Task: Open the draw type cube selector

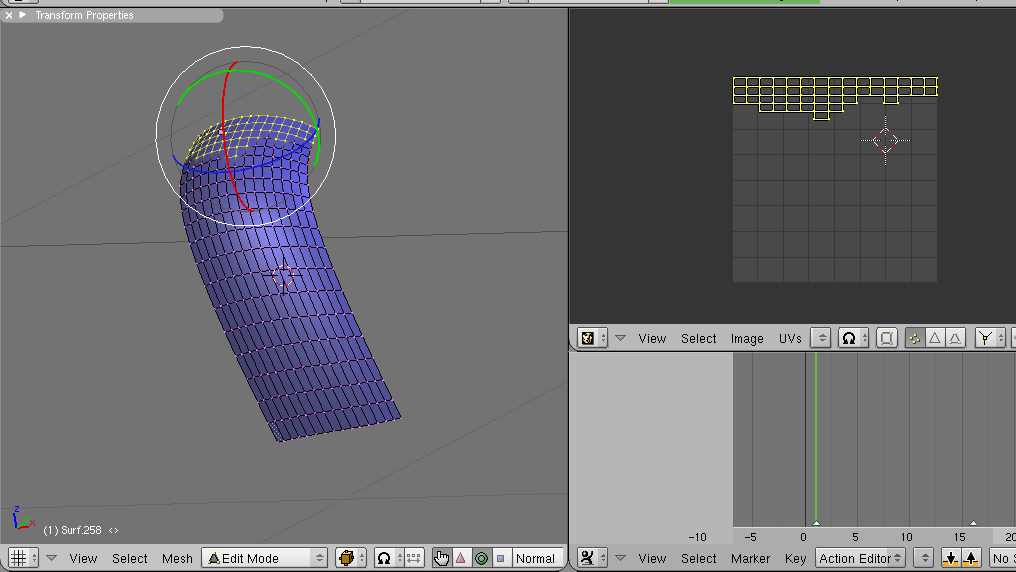Action: 351,558
